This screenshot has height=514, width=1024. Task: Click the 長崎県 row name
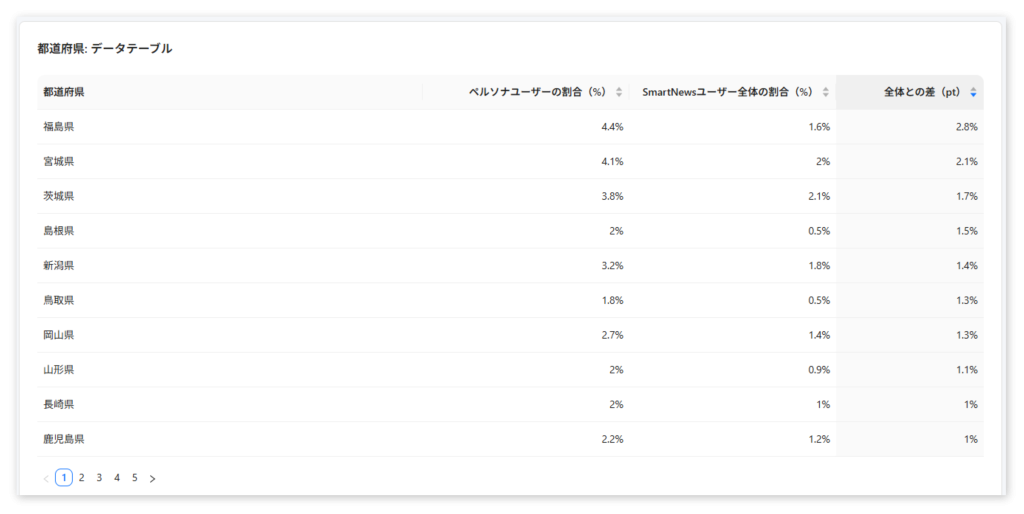(x=59, y=404)
